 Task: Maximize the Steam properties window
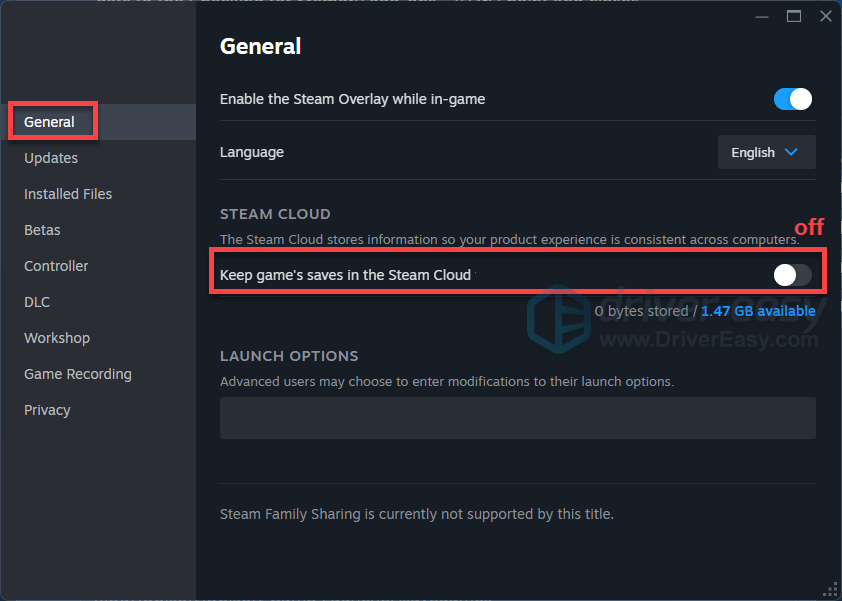[794, 16]
